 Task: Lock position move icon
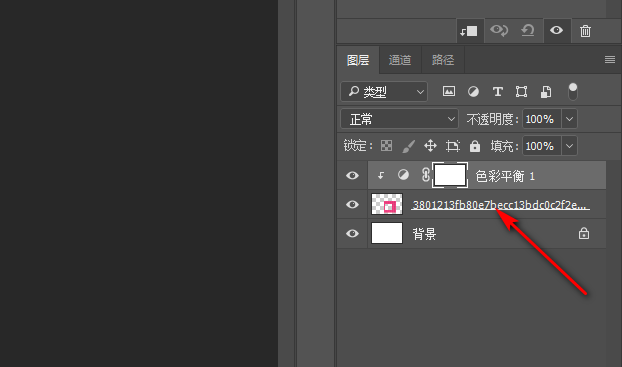[430, 146]
